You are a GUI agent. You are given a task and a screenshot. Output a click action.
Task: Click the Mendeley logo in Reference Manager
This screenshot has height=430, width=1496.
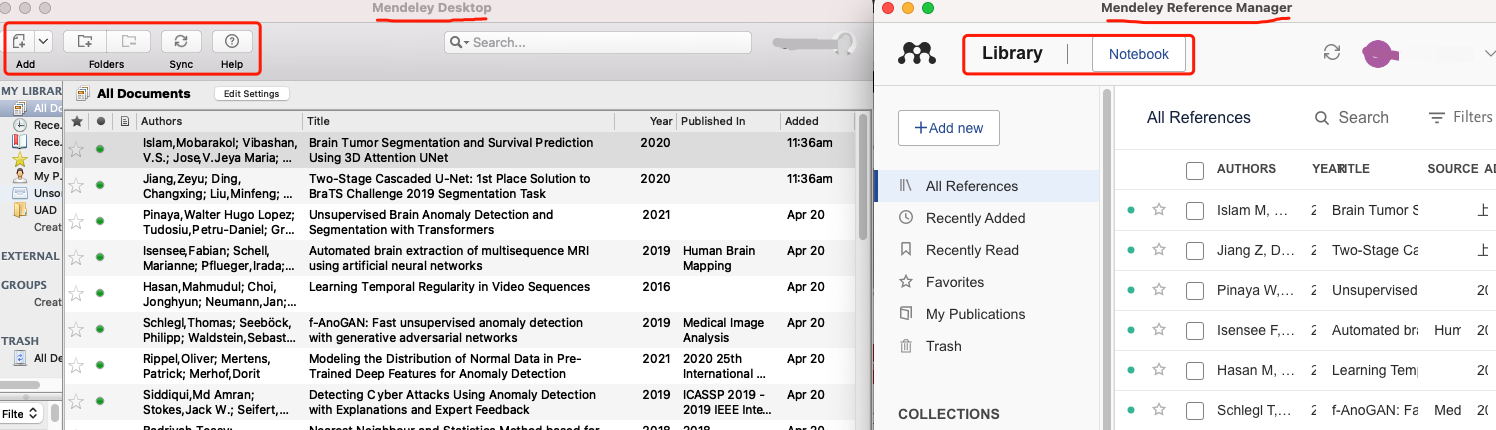pos(915,54)
